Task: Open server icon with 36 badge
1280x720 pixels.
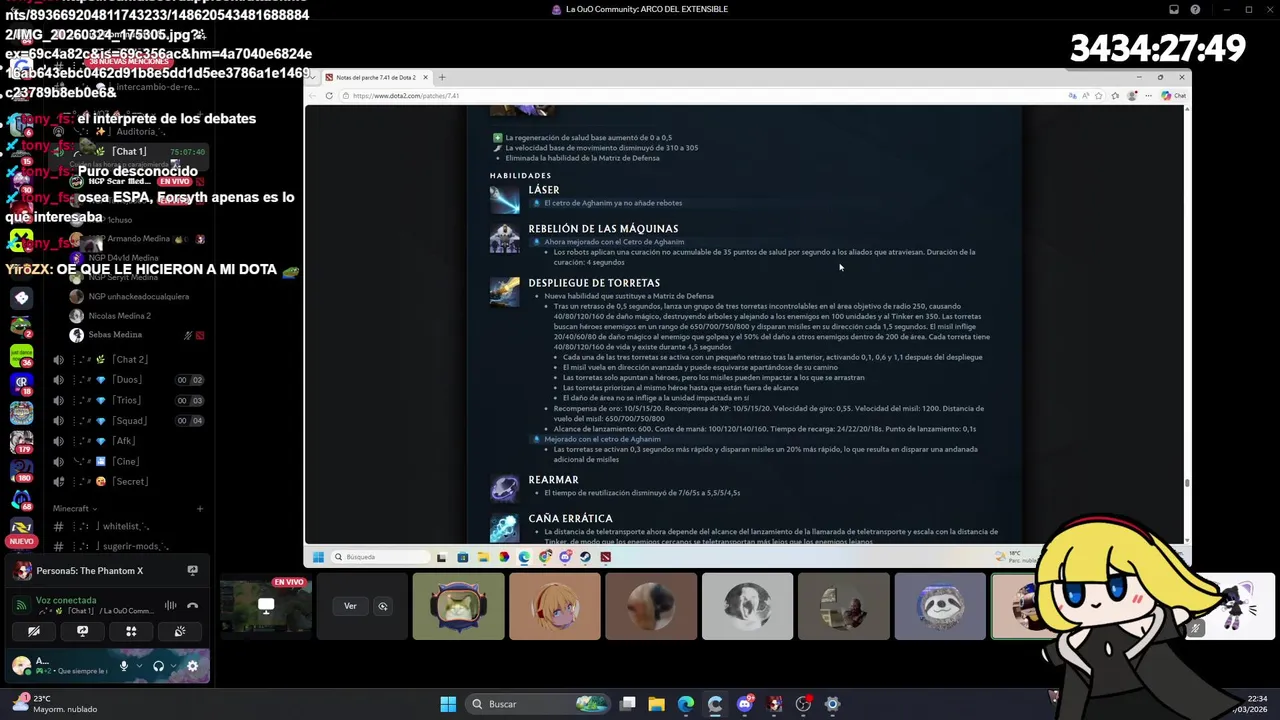Action: coord(21,354)
